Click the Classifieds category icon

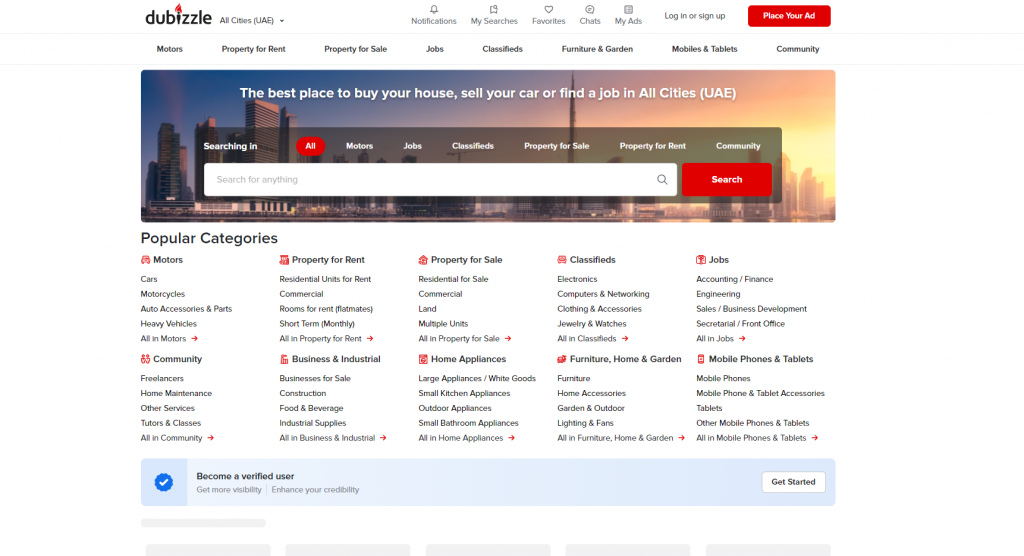point(562,260)
